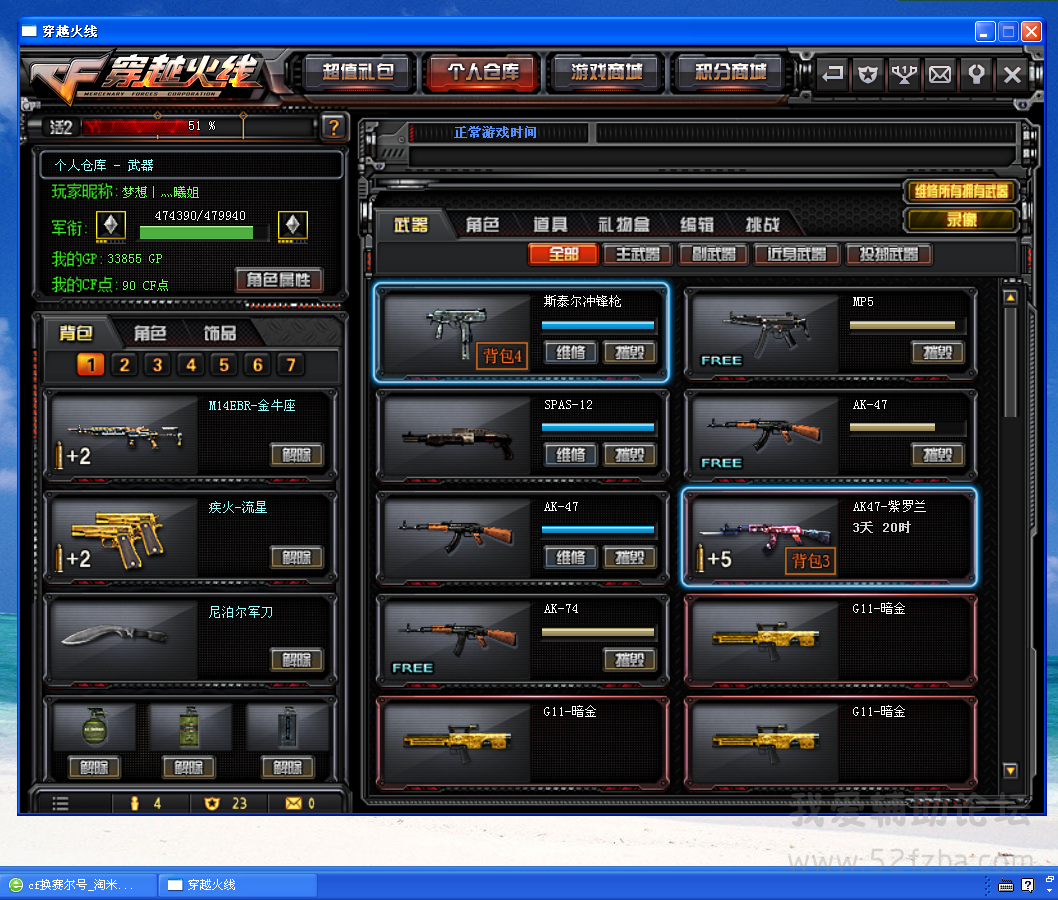Filter weapons by 主武器
The image size is (1058, 900).
coord(638,254)
